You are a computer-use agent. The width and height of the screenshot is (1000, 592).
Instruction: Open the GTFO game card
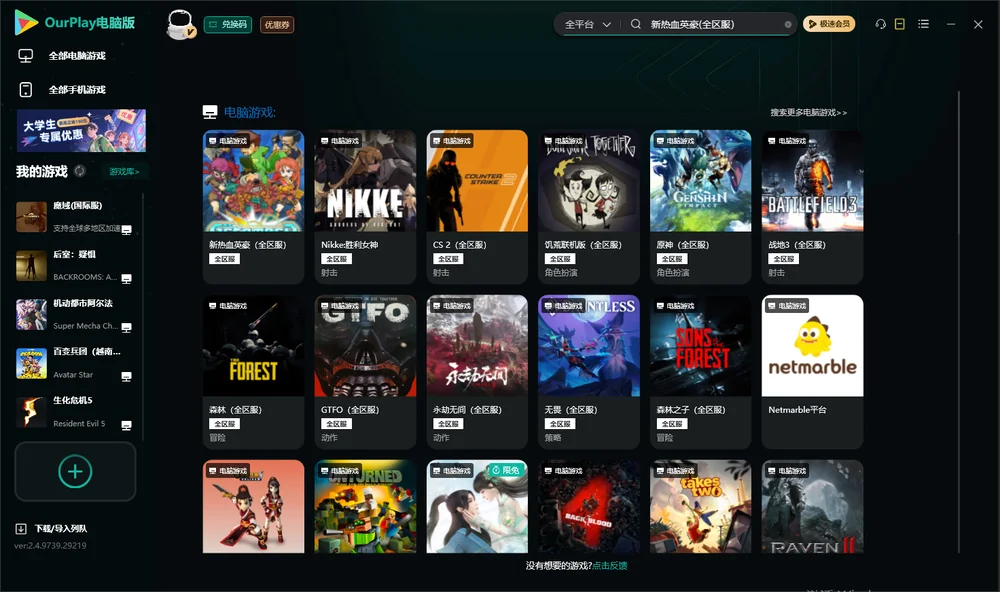365,372
